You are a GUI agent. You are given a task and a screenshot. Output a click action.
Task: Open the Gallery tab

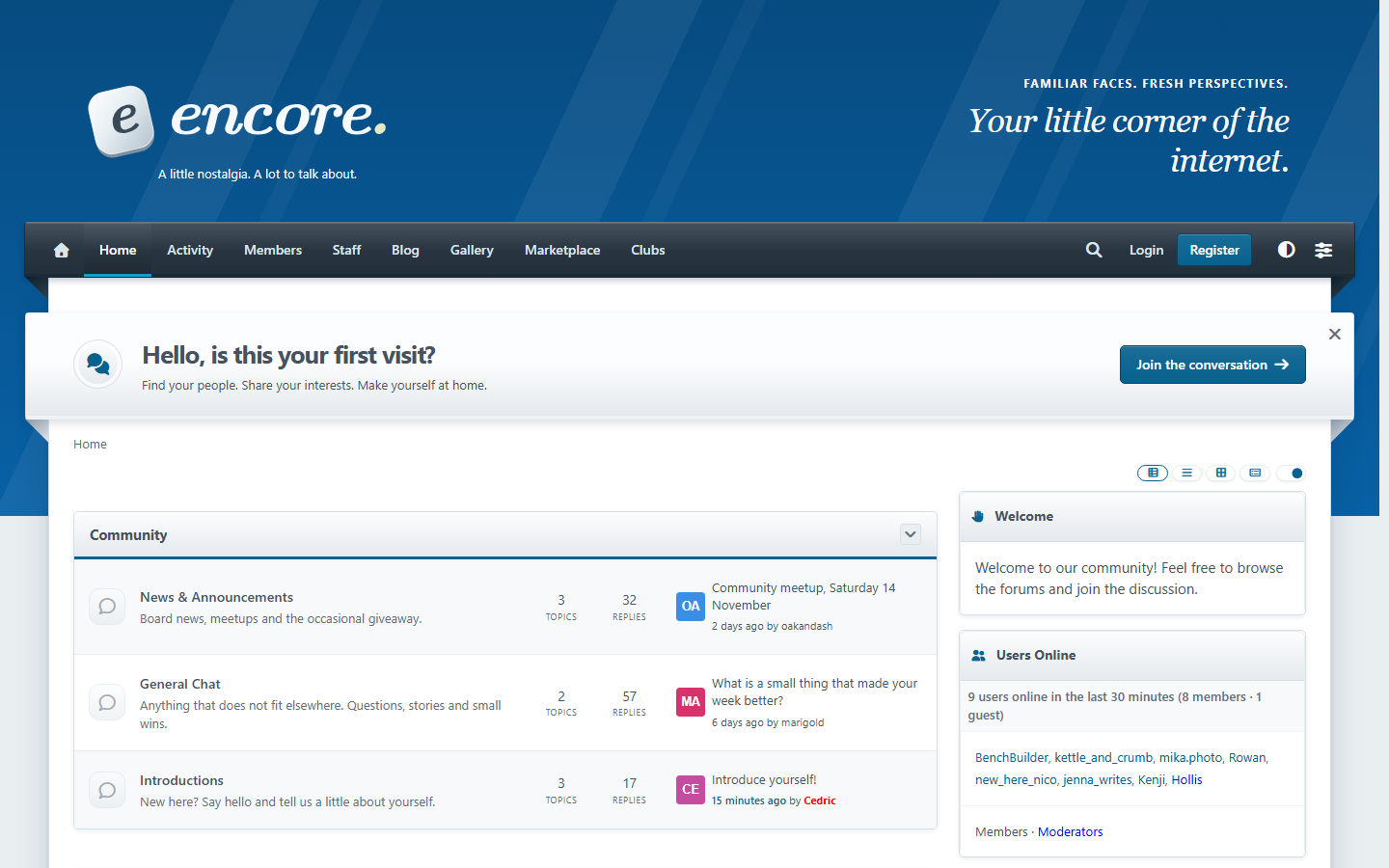click(472, 250)
